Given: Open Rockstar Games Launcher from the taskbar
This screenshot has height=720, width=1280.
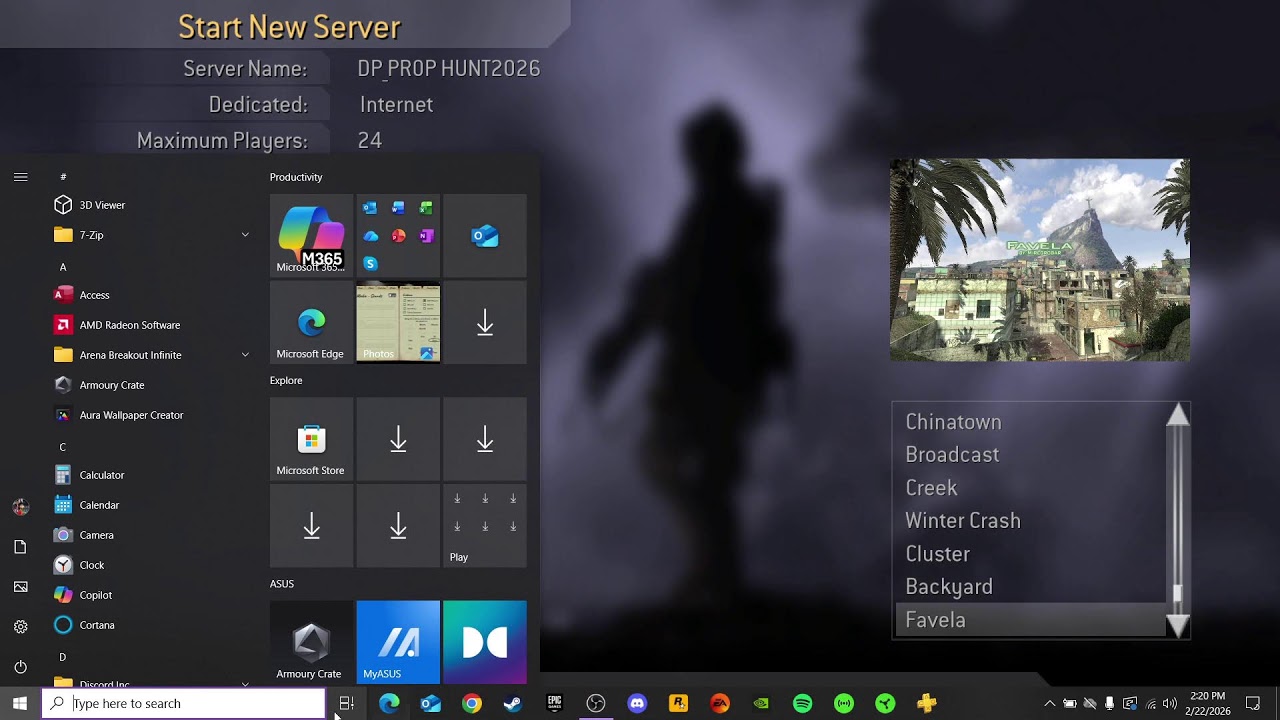Looking at the screenshot, I should [679, 703].
